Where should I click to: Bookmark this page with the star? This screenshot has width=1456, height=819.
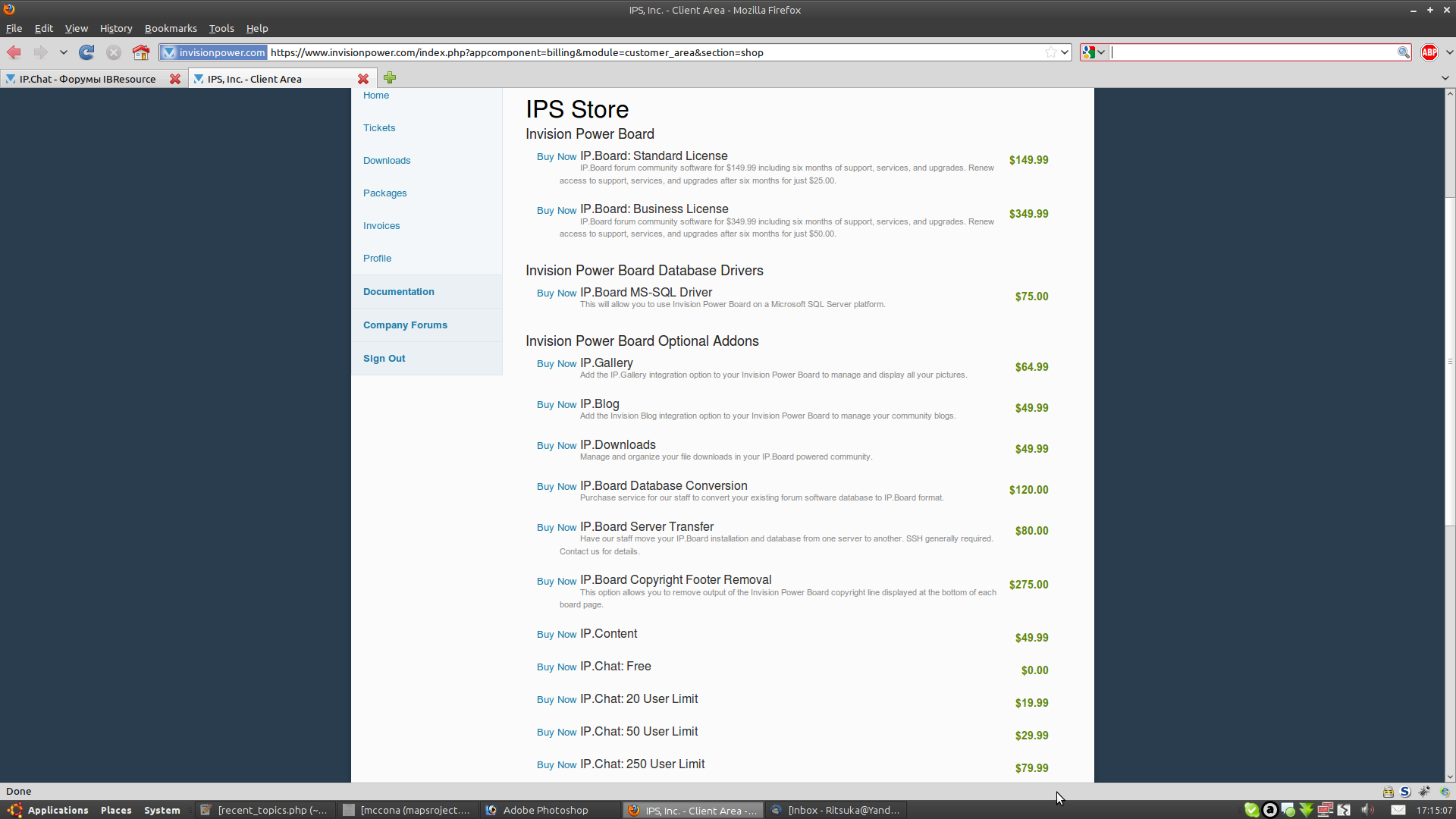[1051, 52]
